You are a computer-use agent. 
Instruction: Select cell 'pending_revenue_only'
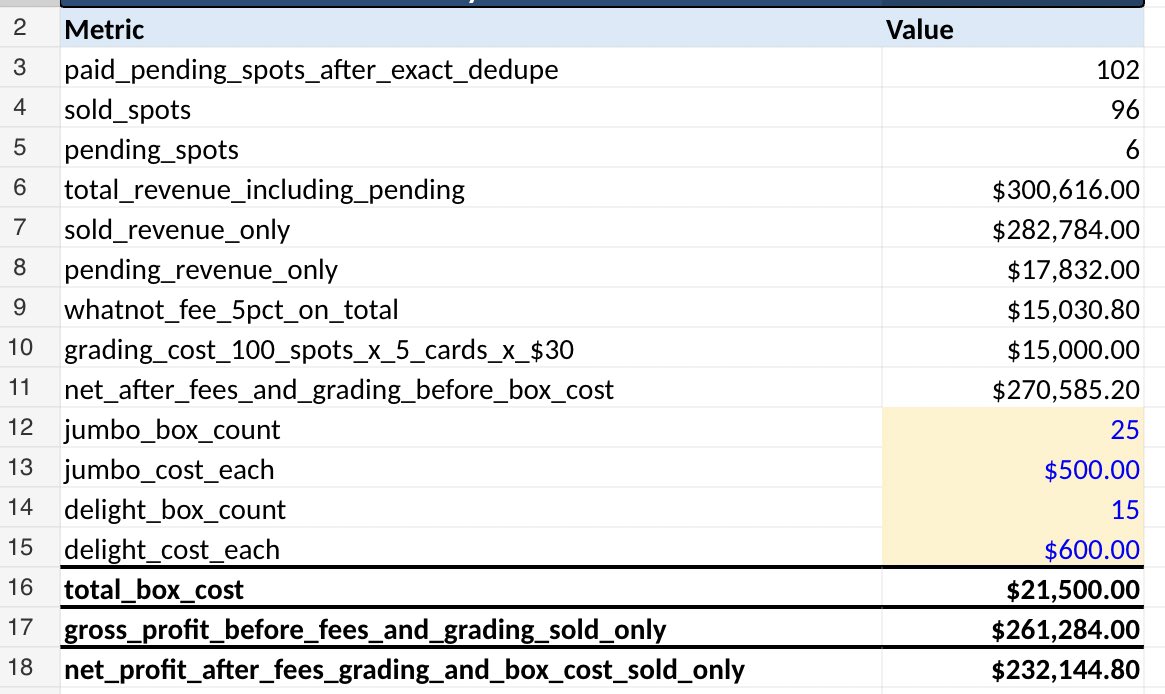(x=471, y=268)
